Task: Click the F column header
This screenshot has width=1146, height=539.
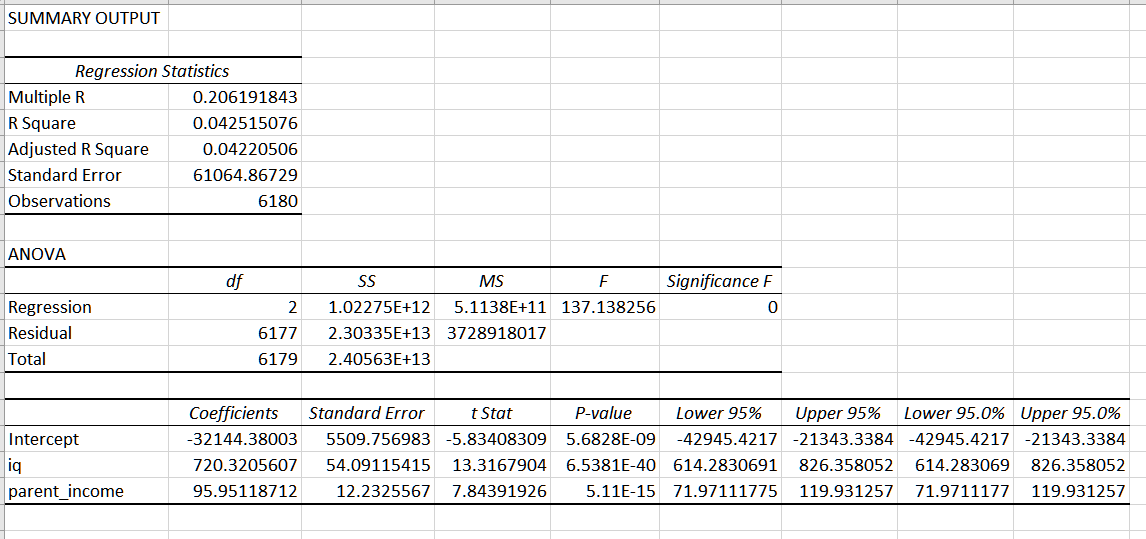Action: (605, 281)
